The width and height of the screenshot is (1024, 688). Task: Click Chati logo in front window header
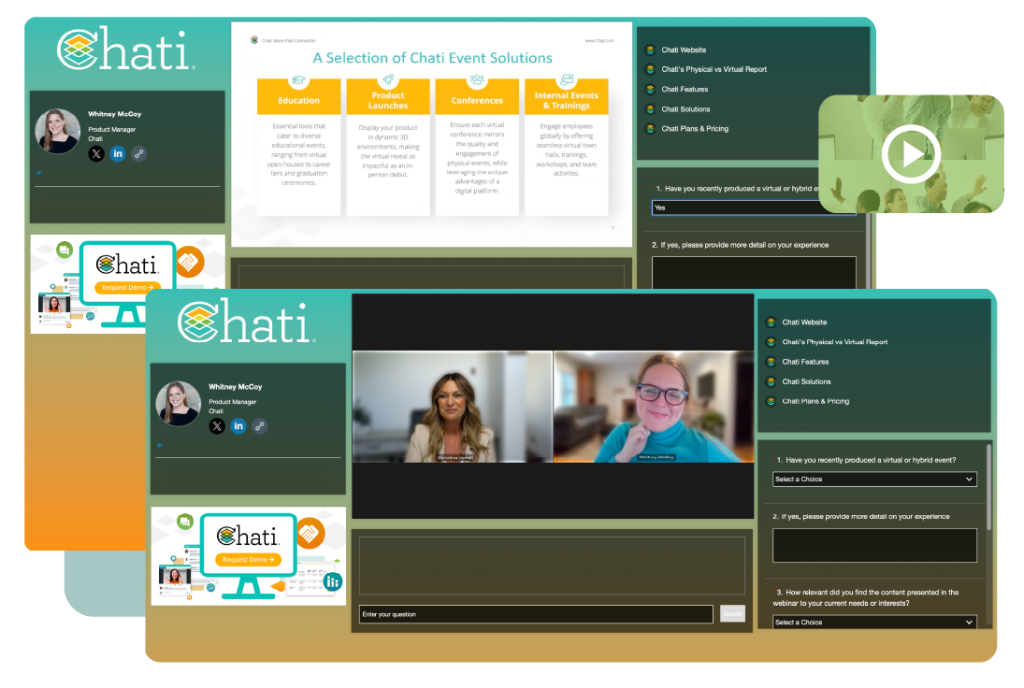(x=246, y=322)
